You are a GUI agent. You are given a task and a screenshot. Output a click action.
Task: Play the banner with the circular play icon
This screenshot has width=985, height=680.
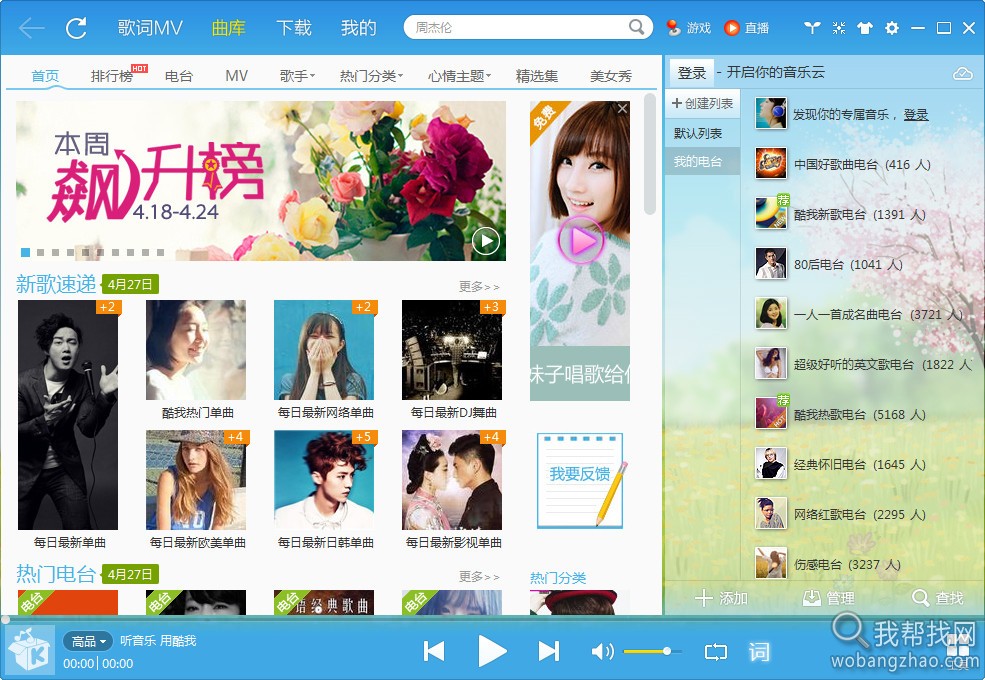point(486,240)
